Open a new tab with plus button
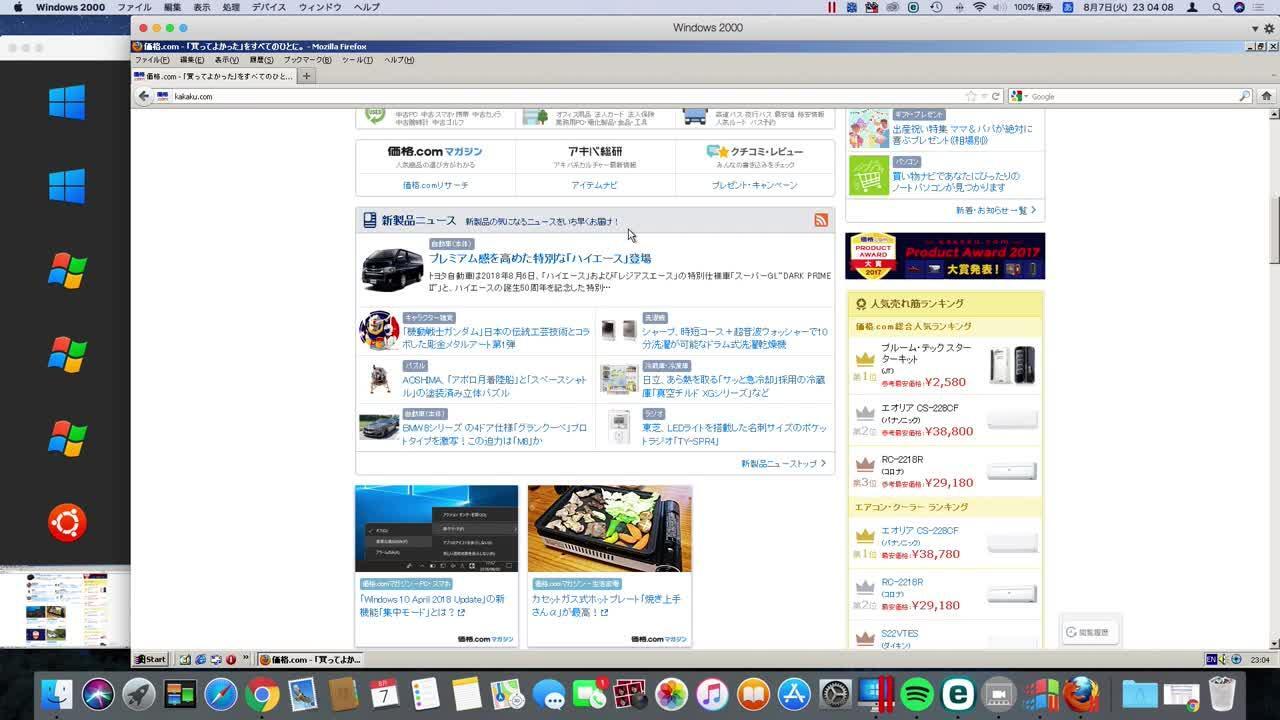This screenshot has width=1280, height=720. pos(306,76)
